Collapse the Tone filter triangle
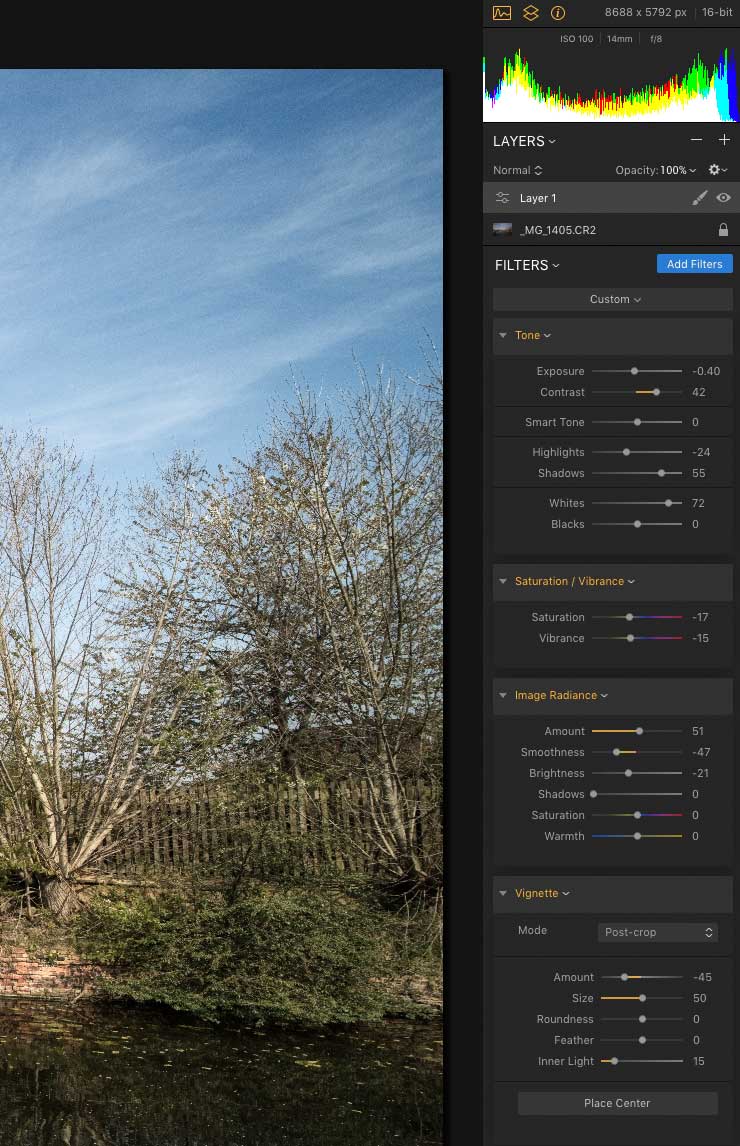The height and width of the screenshot is (1146, 740). pos(502,335)
